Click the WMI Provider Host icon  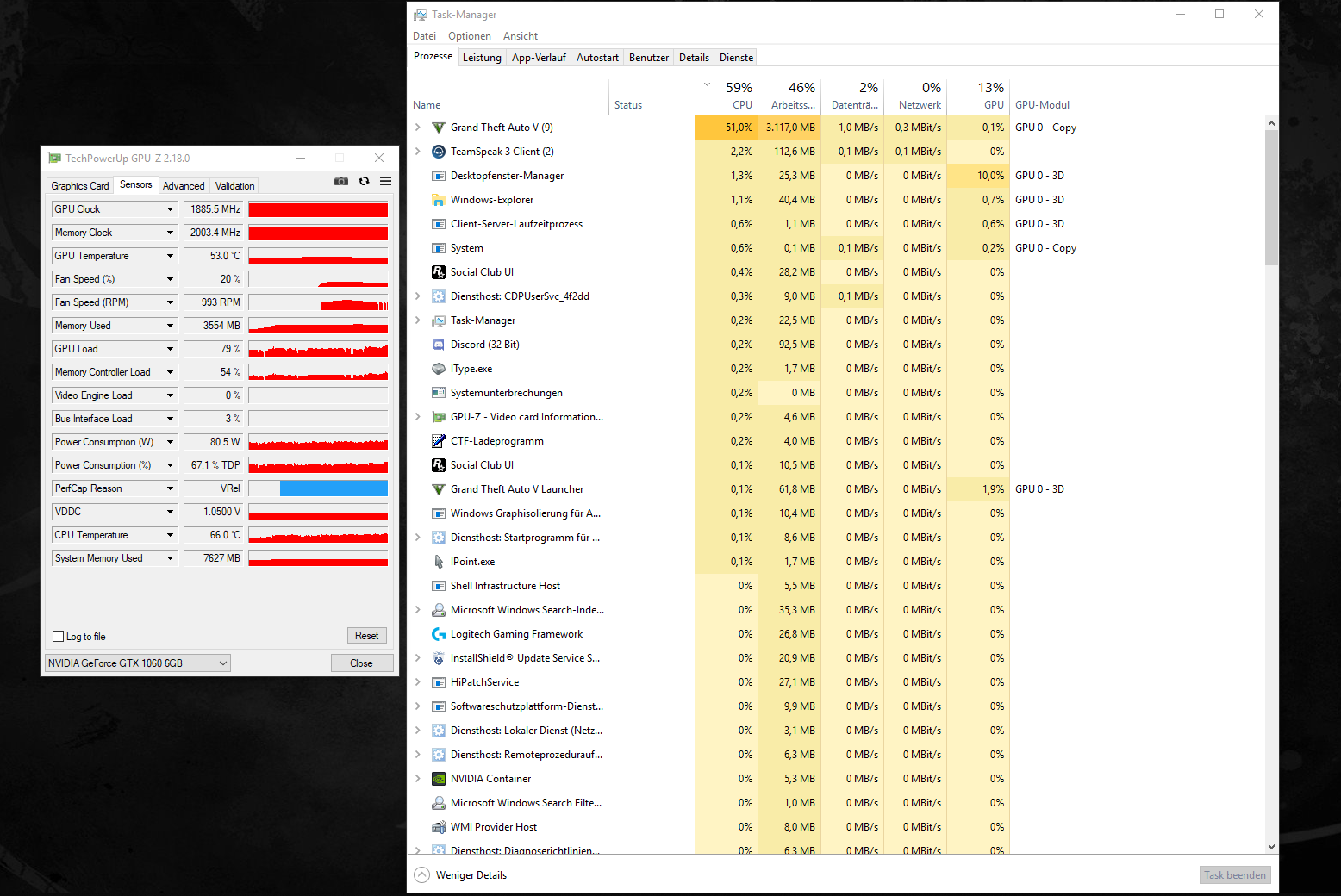[x=438, y=827]
